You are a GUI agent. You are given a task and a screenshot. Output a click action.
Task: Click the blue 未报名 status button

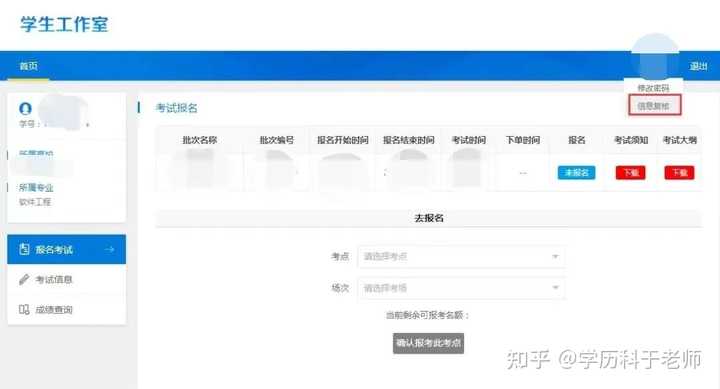click(576, 173)
